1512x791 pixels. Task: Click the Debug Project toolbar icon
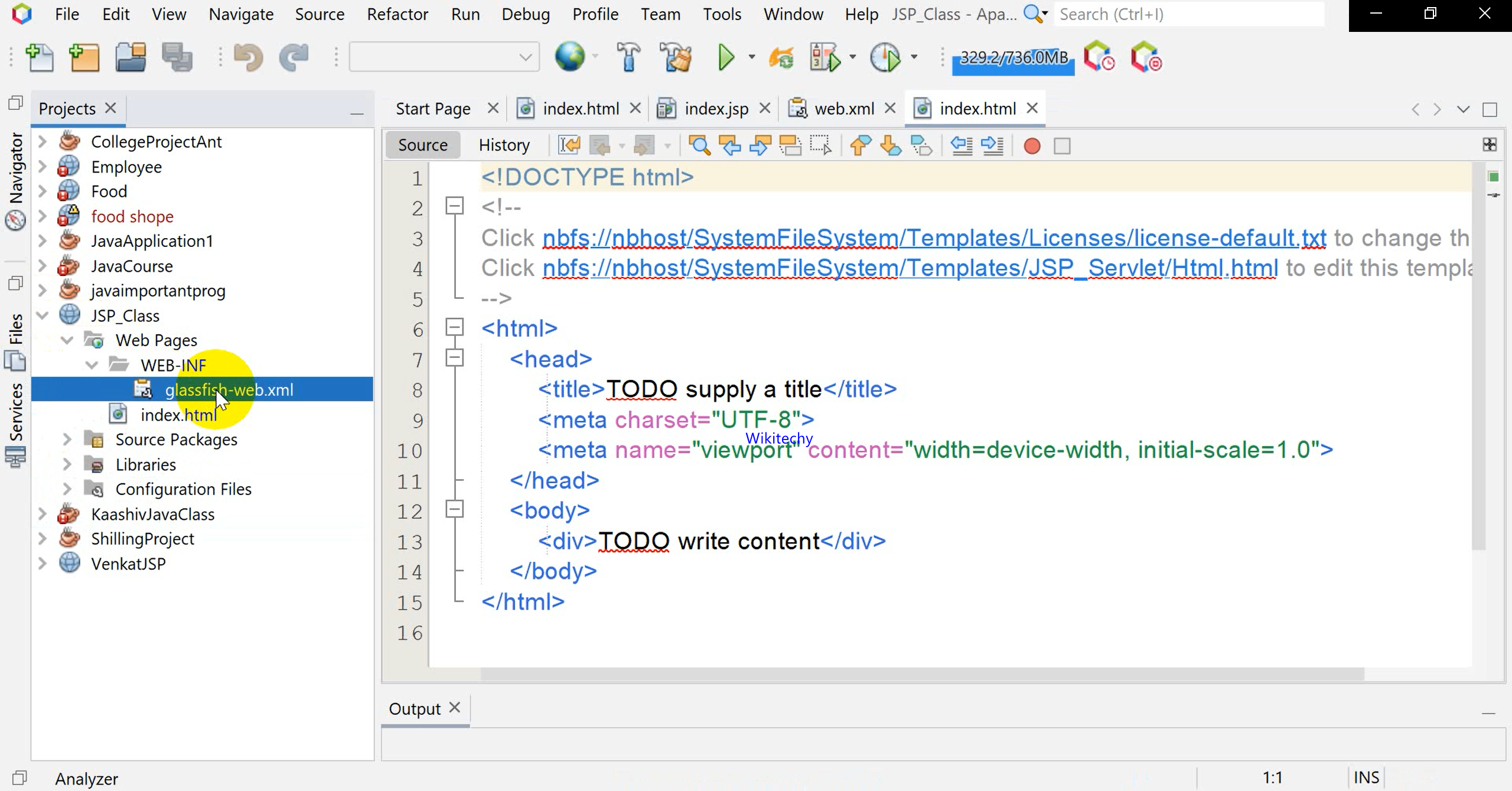825,58
